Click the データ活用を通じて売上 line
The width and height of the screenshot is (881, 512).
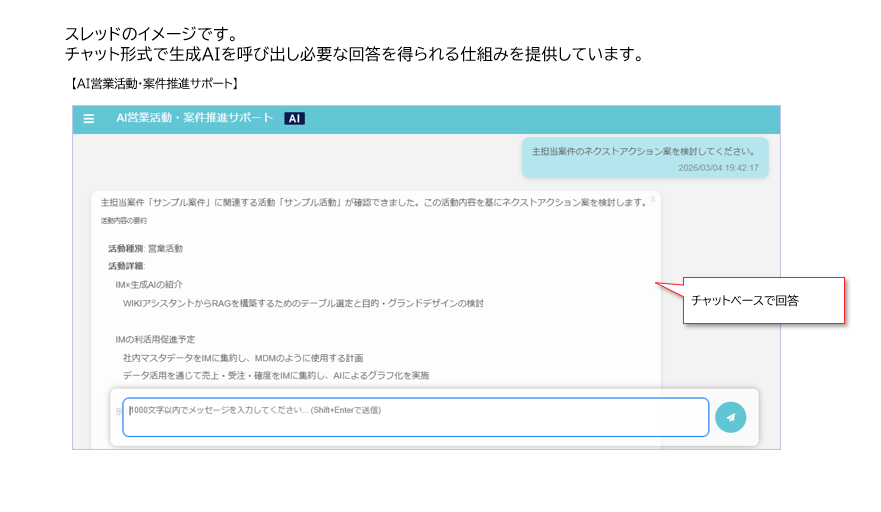point(275,376)
